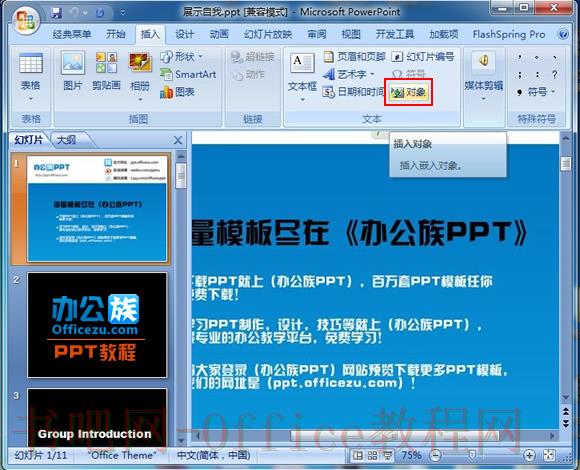Expand the 媒体剪辑 dropdown arrow
This screenshot has height=470, width=580.
(x=484, y=99)
